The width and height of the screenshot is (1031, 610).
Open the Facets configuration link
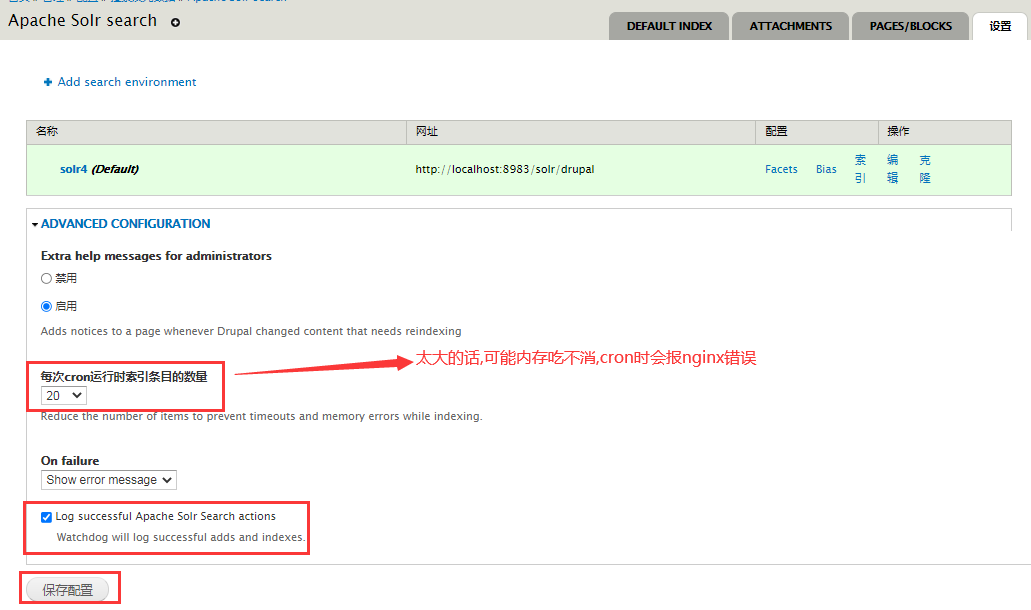[781, 169]
